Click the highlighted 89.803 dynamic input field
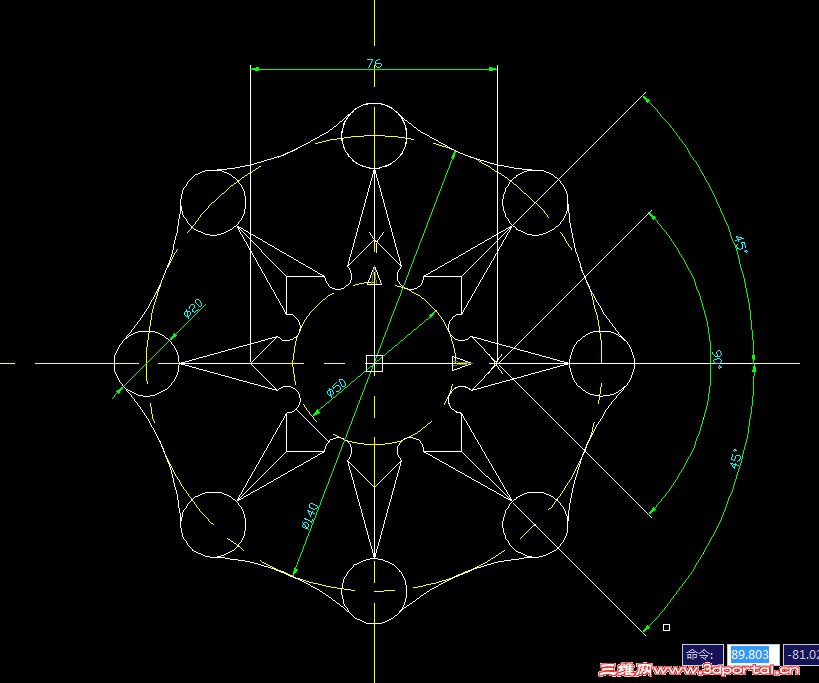Screen dimensions: 819x683 point(753,654)
